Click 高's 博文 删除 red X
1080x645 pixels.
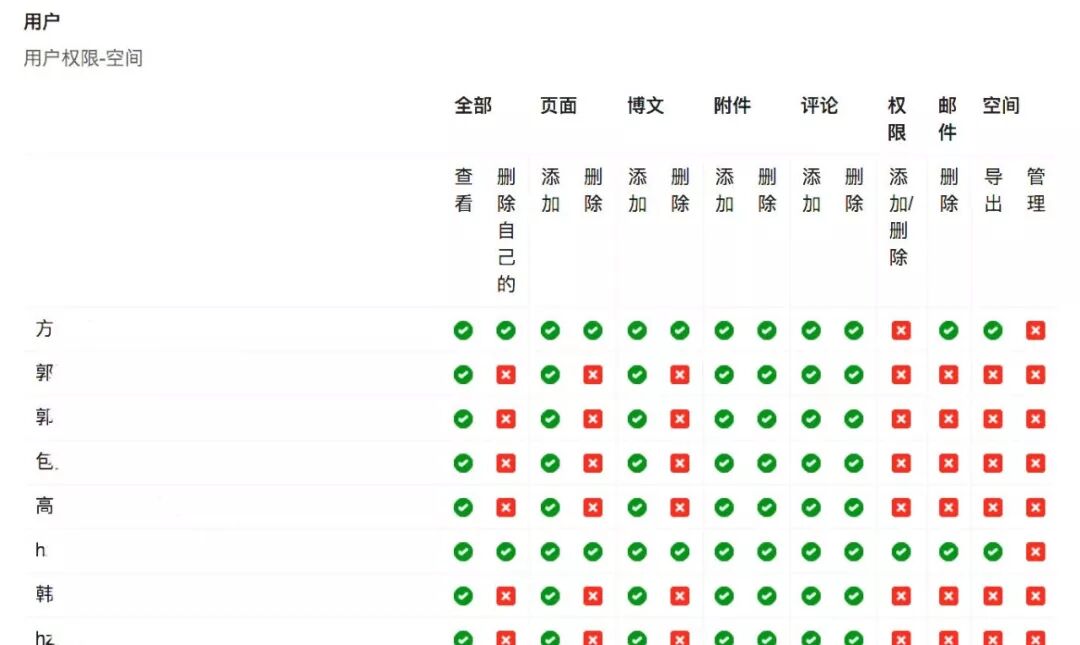point(680,507)
